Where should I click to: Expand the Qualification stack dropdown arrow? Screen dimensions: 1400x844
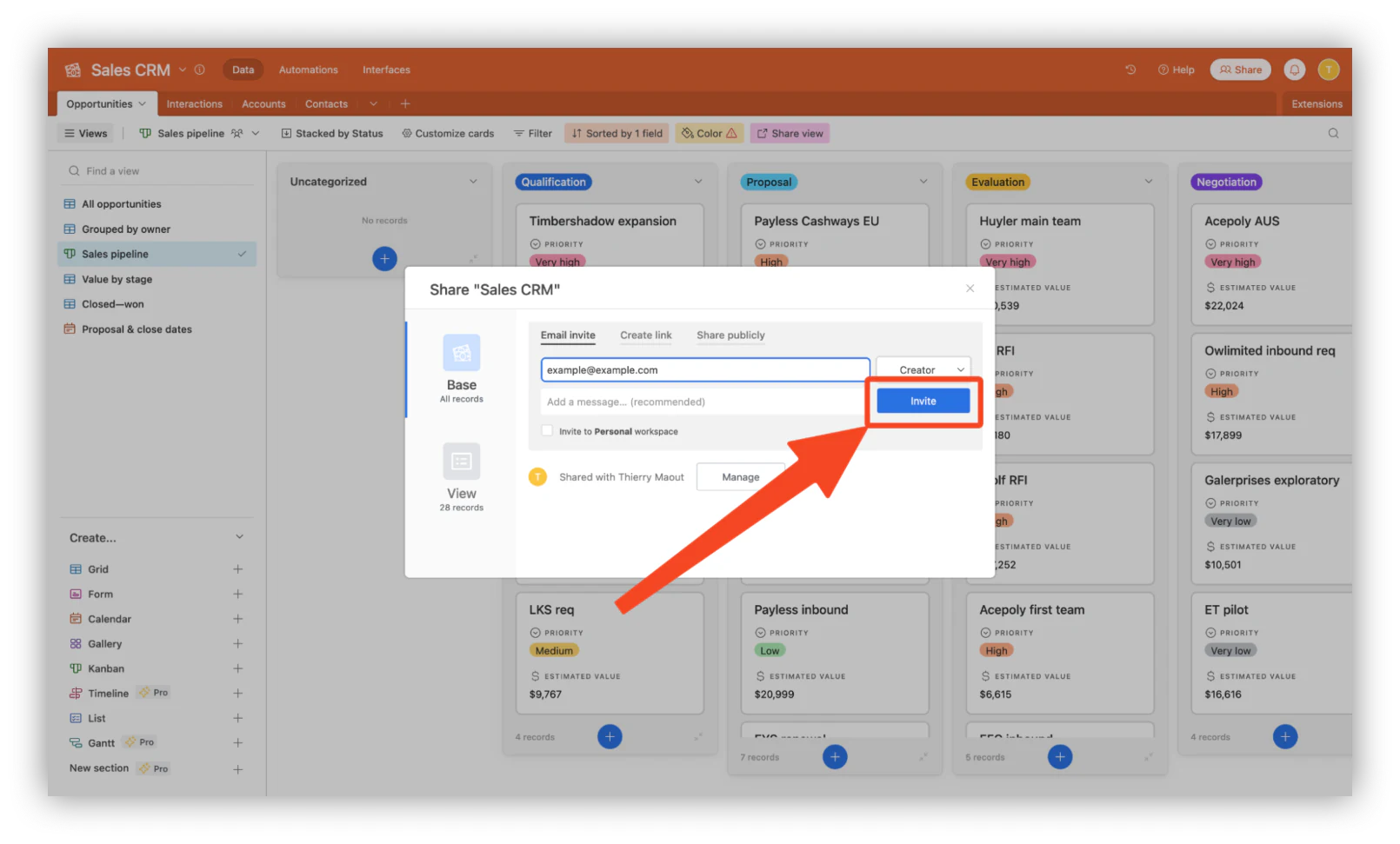pyautogui.click(x=698, y=182)
